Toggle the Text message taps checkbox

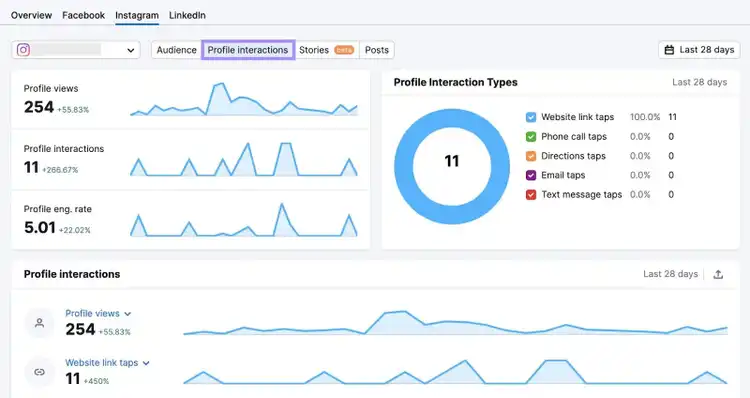point(531,195)
